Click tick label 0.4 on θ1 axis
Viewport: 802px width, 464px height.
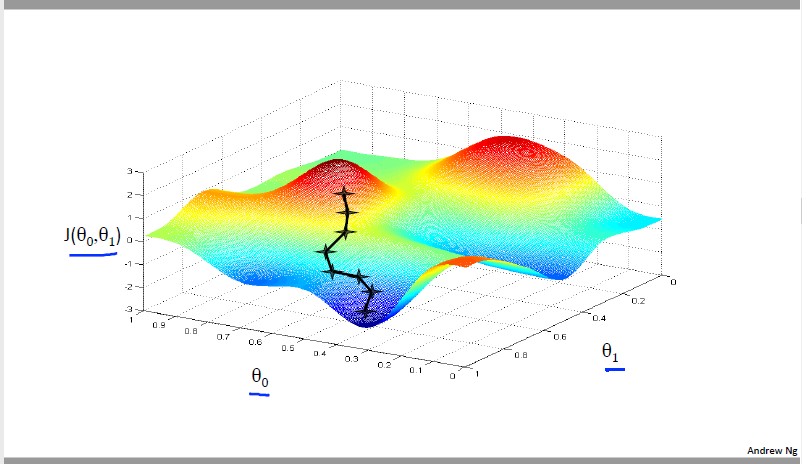599,318
